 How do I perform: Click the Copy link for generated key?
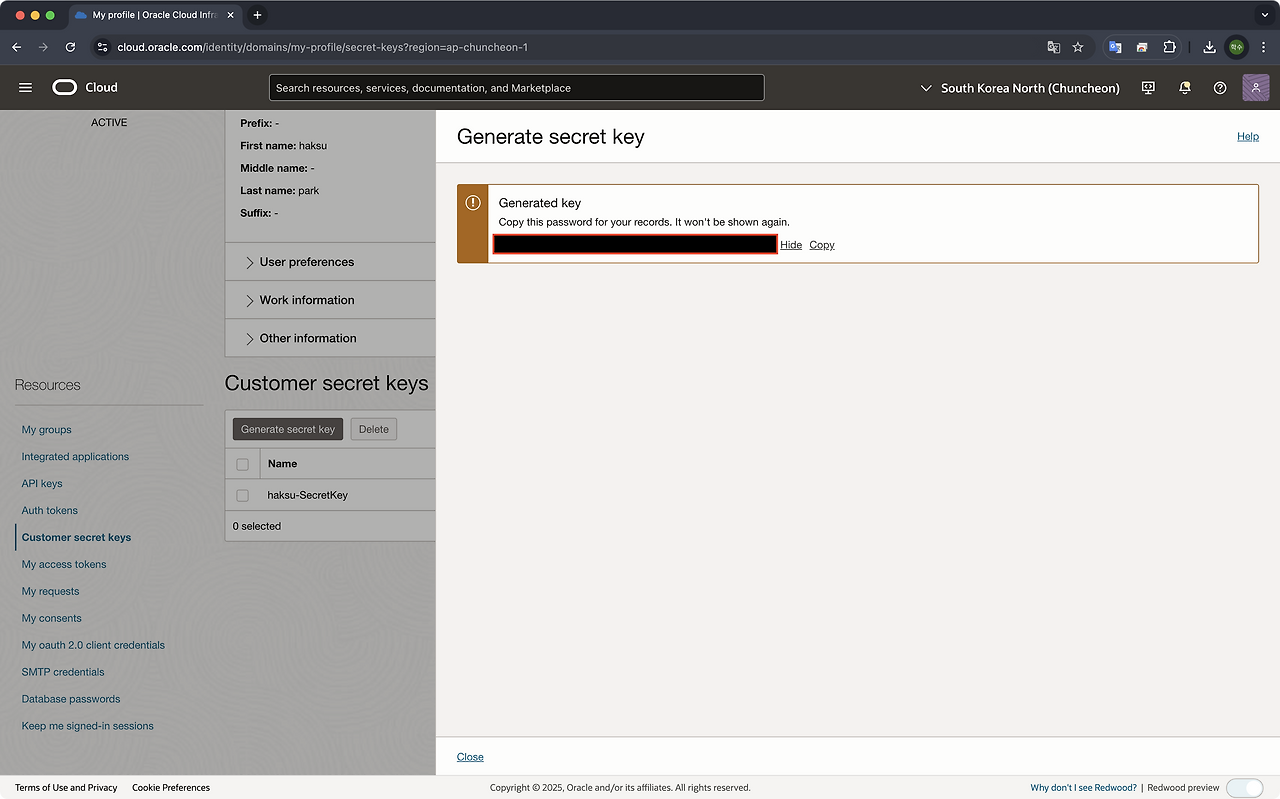822,245
